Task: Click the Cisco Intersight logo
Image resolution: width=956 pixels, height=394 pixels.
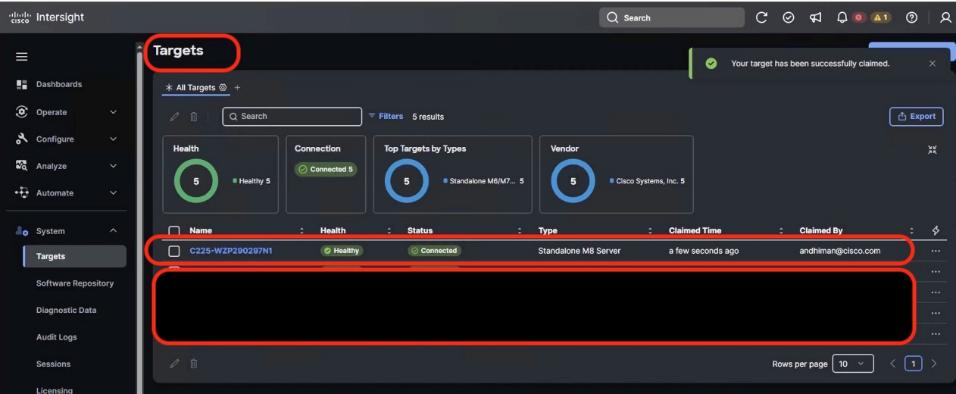Action: pyautogui.click(x=47, y=17)
